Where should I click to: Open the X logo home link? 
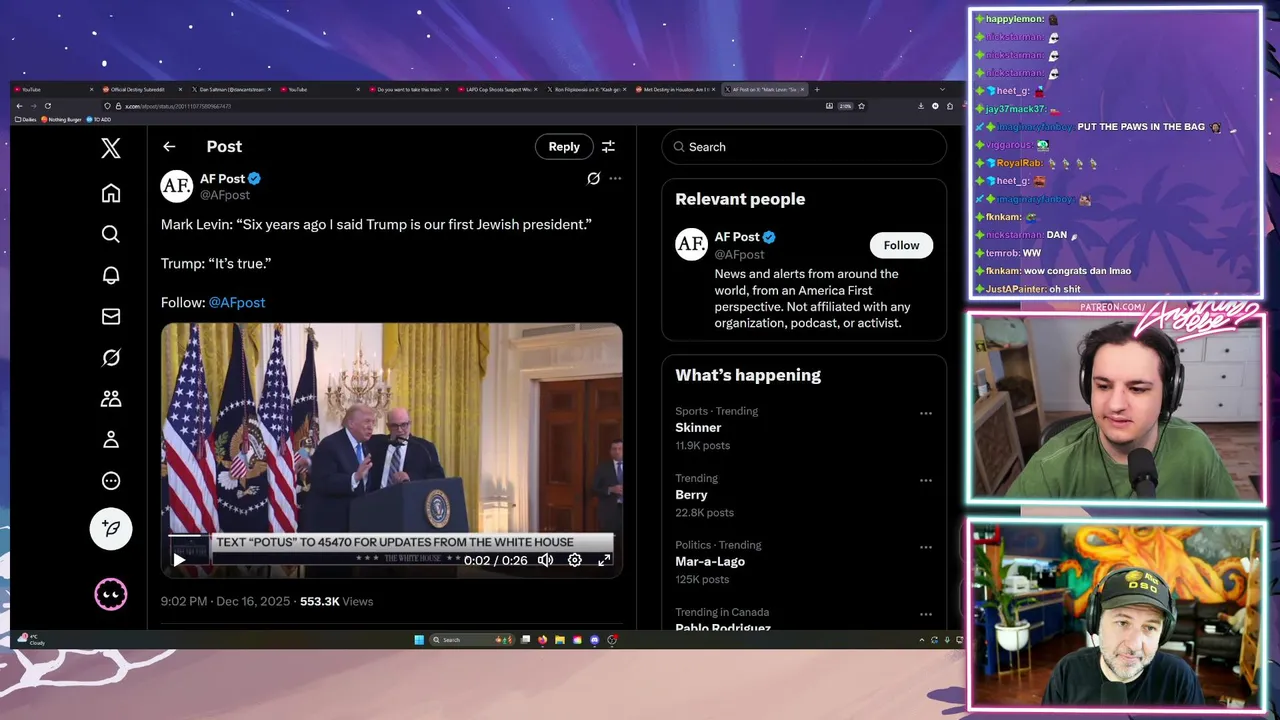[111, 148]
